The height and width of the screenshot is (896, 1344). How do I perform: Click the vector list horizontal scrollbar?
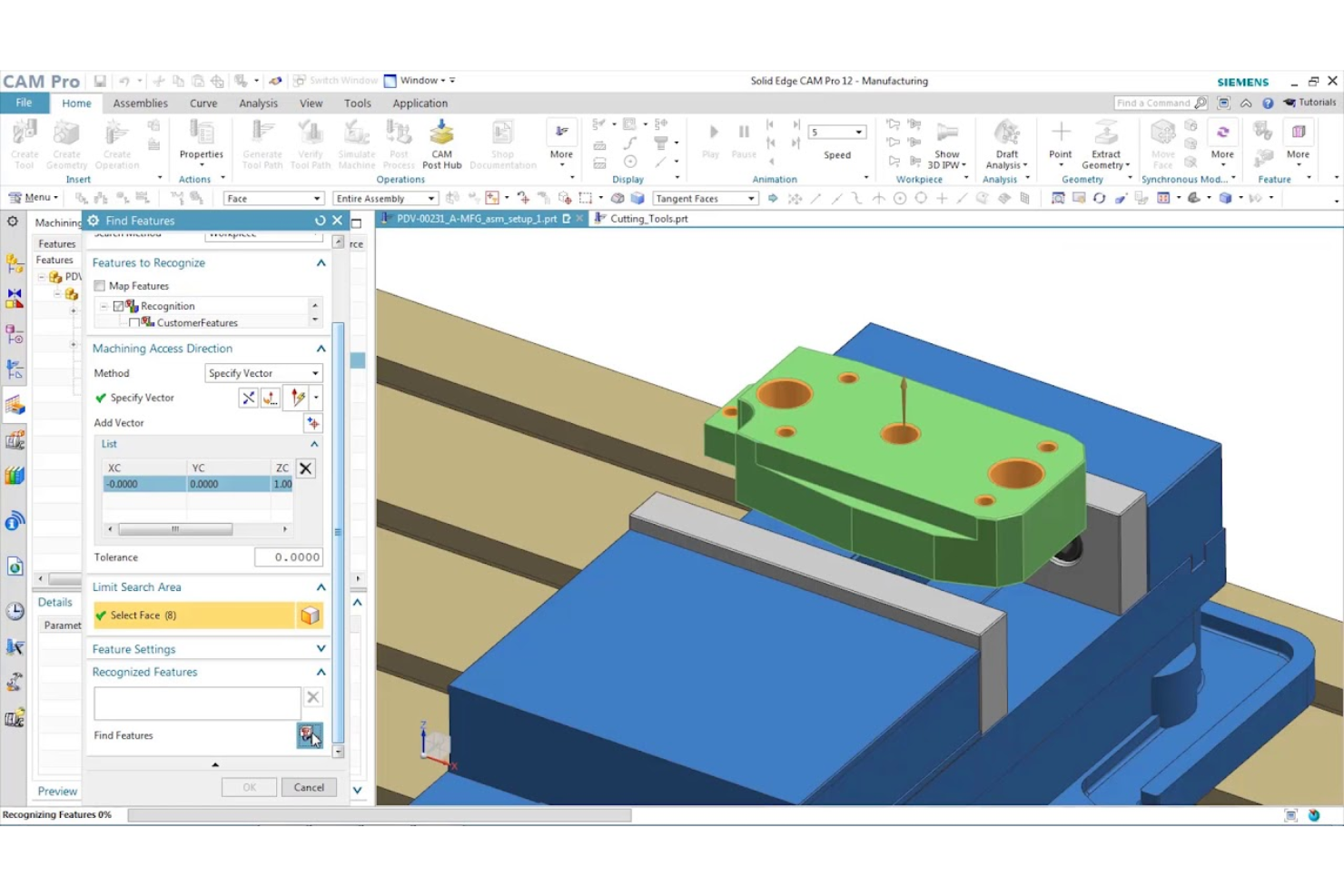[x=174, y=529]
